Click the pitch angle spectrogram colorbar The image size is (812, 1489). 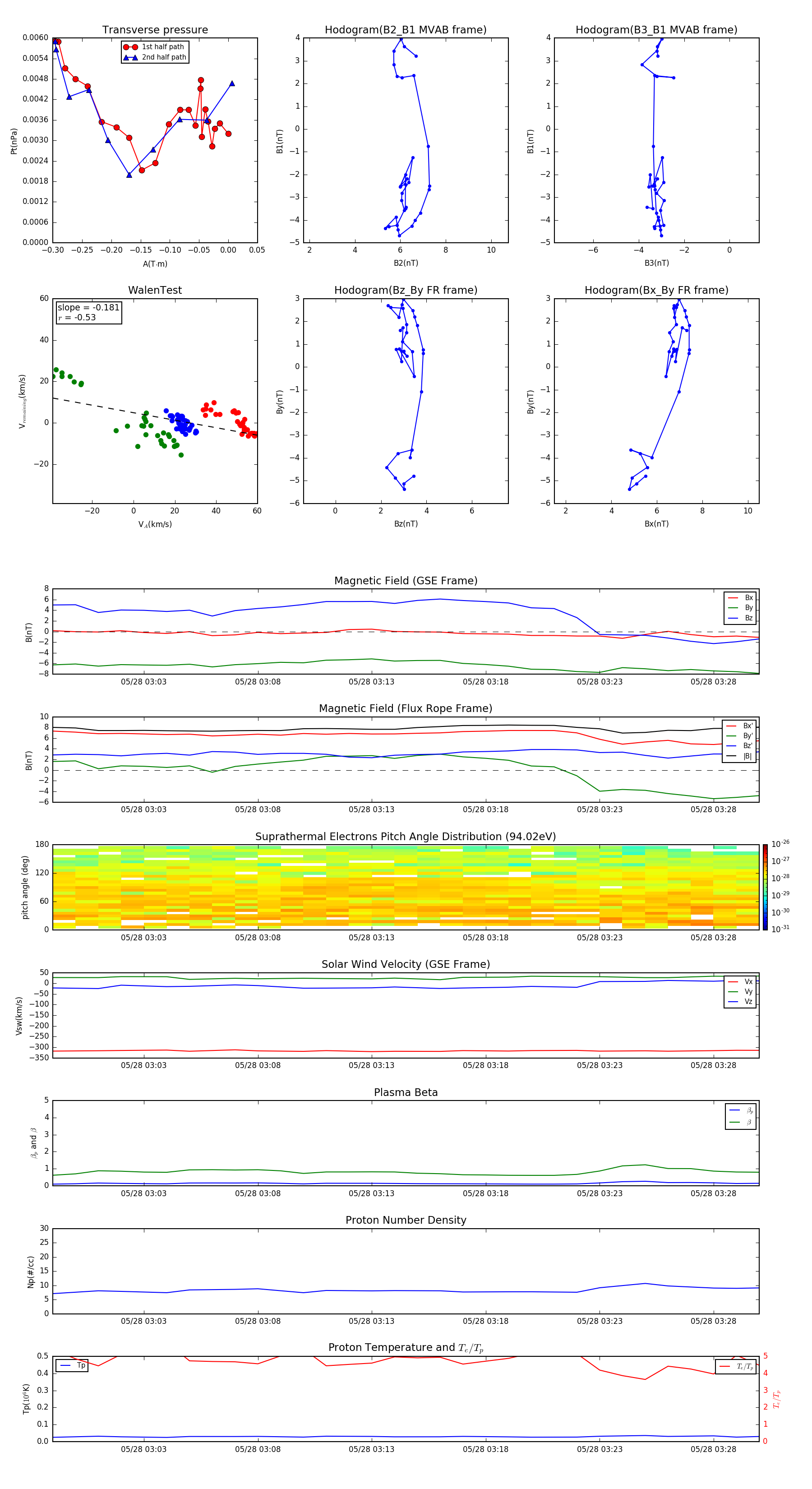(765, 887)
